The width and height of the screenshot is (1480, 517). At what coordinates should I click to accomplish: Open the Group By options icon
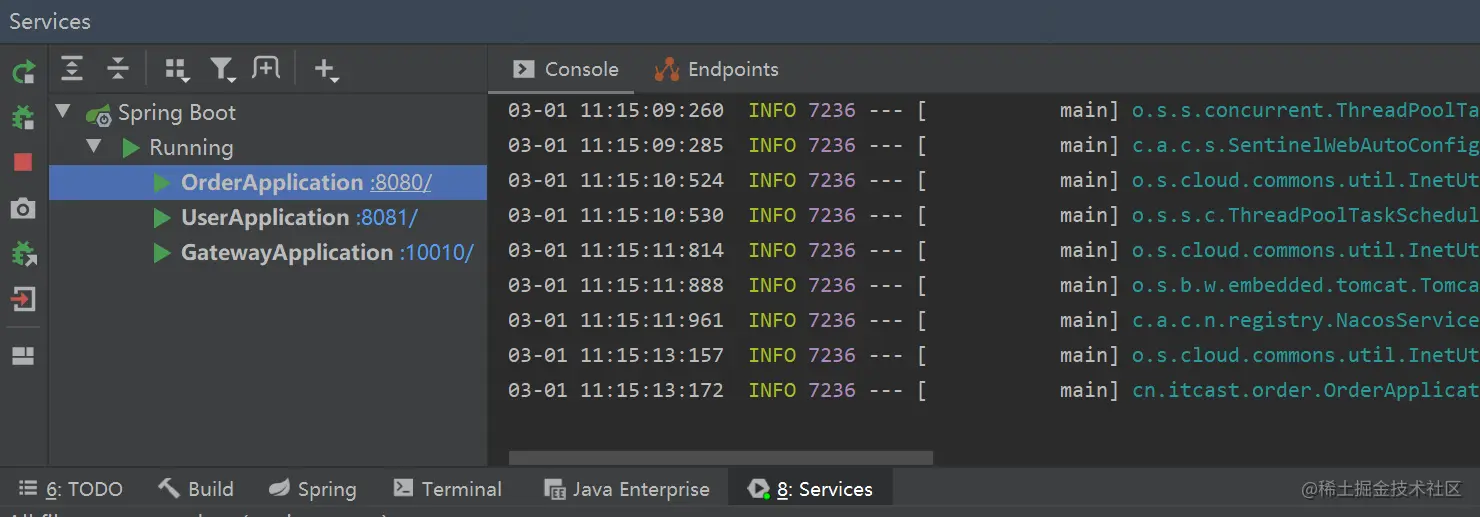coord(177,69)
